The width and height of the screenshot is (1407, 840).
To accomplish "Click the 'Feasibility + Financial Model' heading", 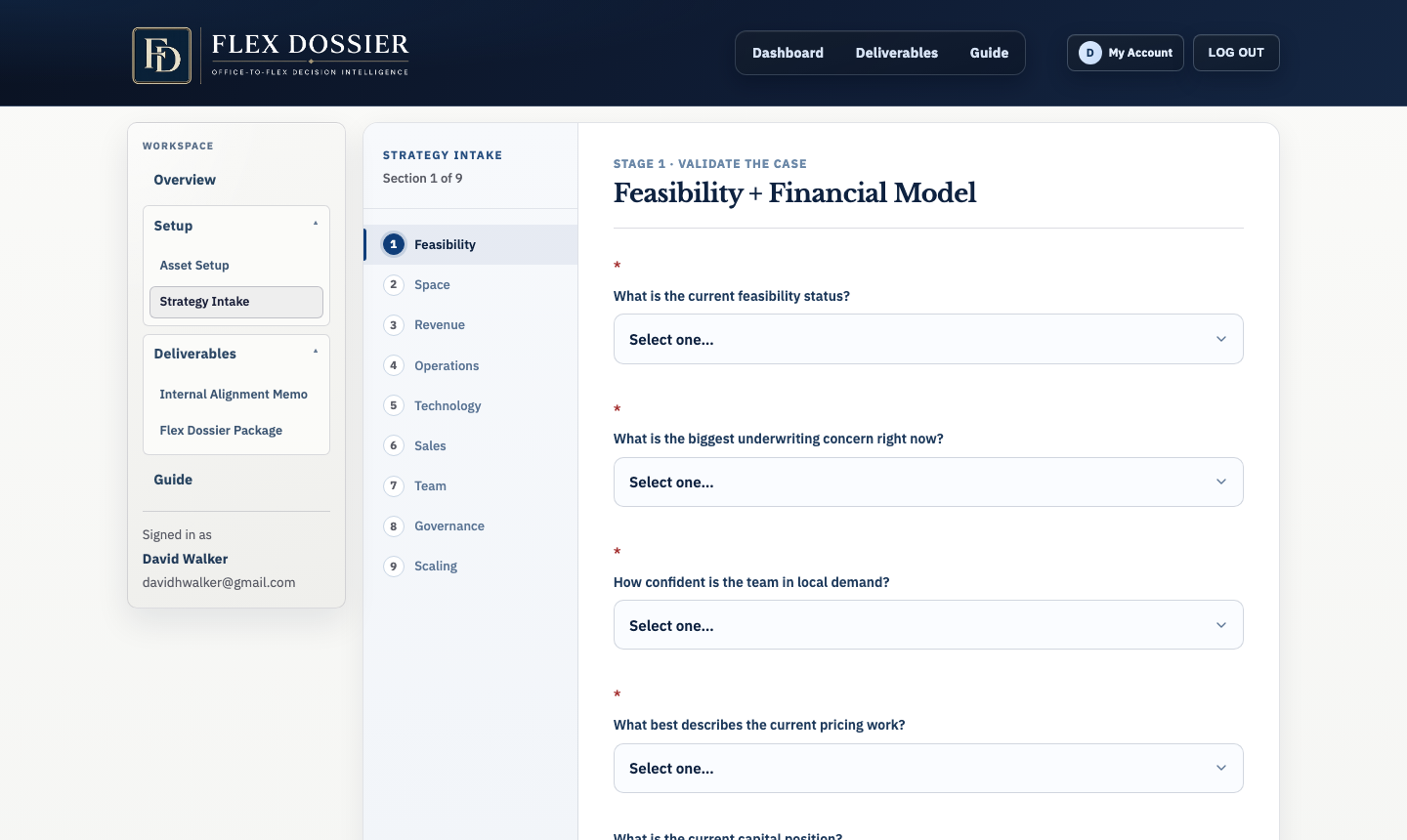I will (x=795, y=193).
